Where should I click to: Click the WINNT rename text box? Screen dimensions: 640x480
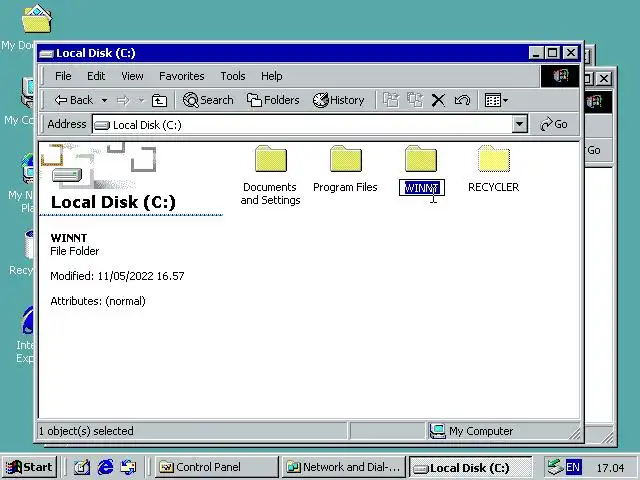422,188
